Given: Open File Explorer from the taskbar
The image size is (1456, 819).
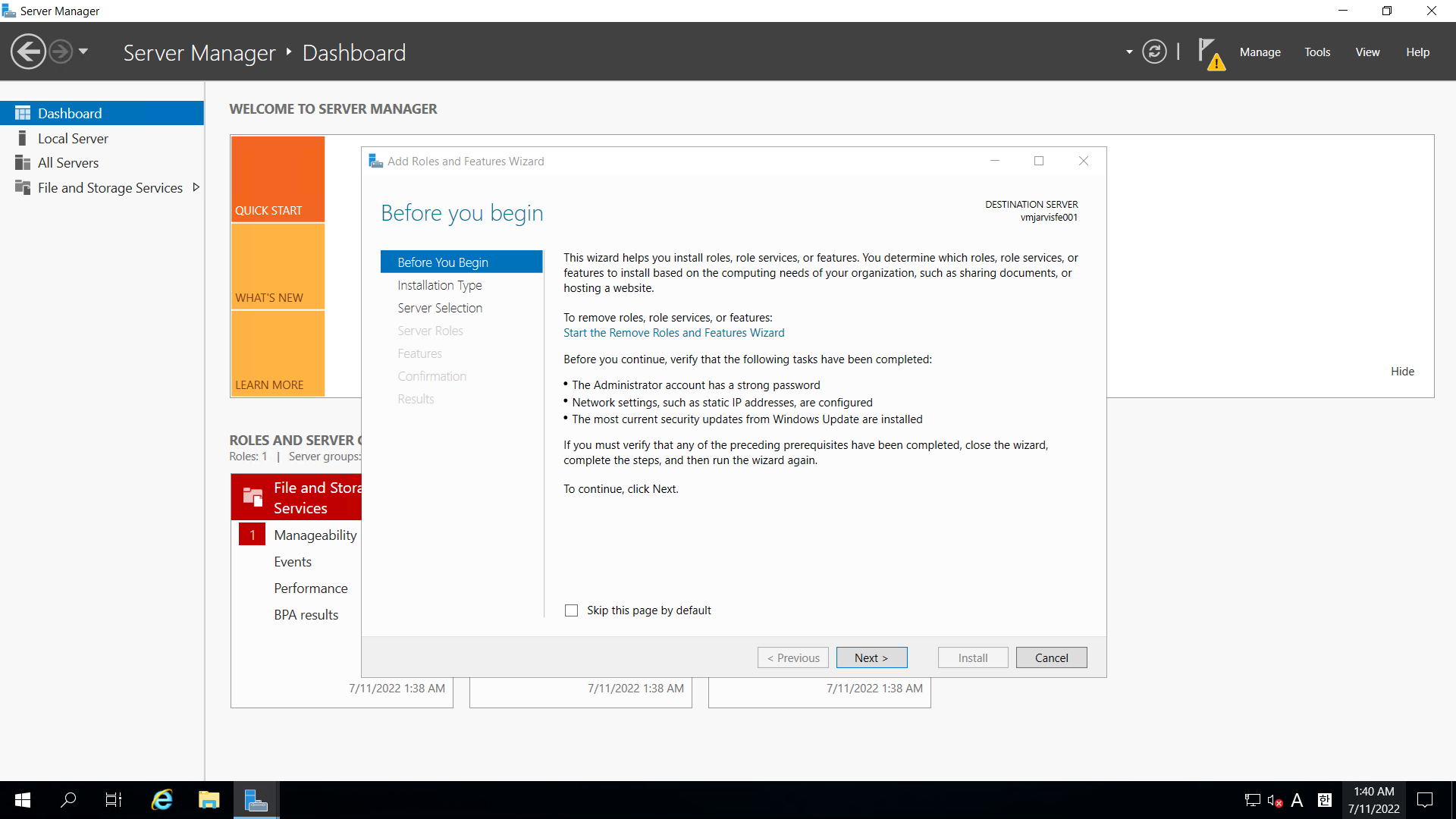Looking at the screenshot, I should click(x=209, y=800).
